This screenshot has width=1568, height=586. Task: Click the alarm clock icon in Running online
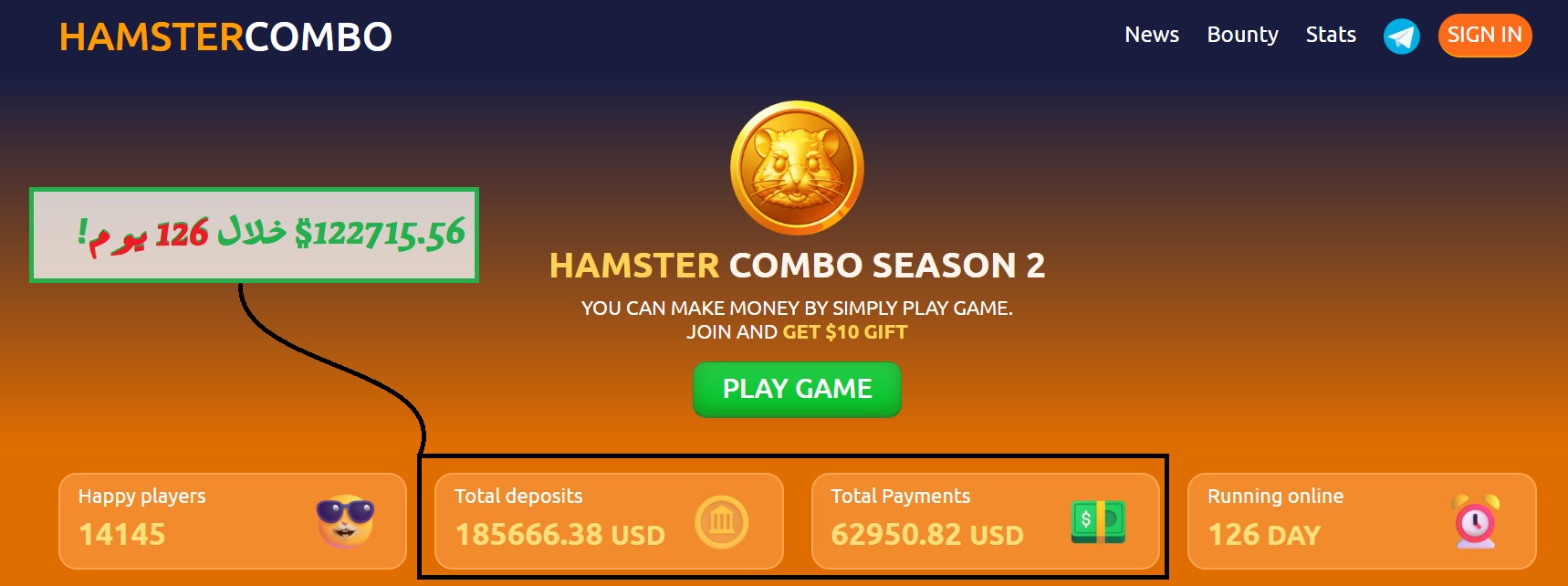pyautogui.click(x=1475, y=521)
